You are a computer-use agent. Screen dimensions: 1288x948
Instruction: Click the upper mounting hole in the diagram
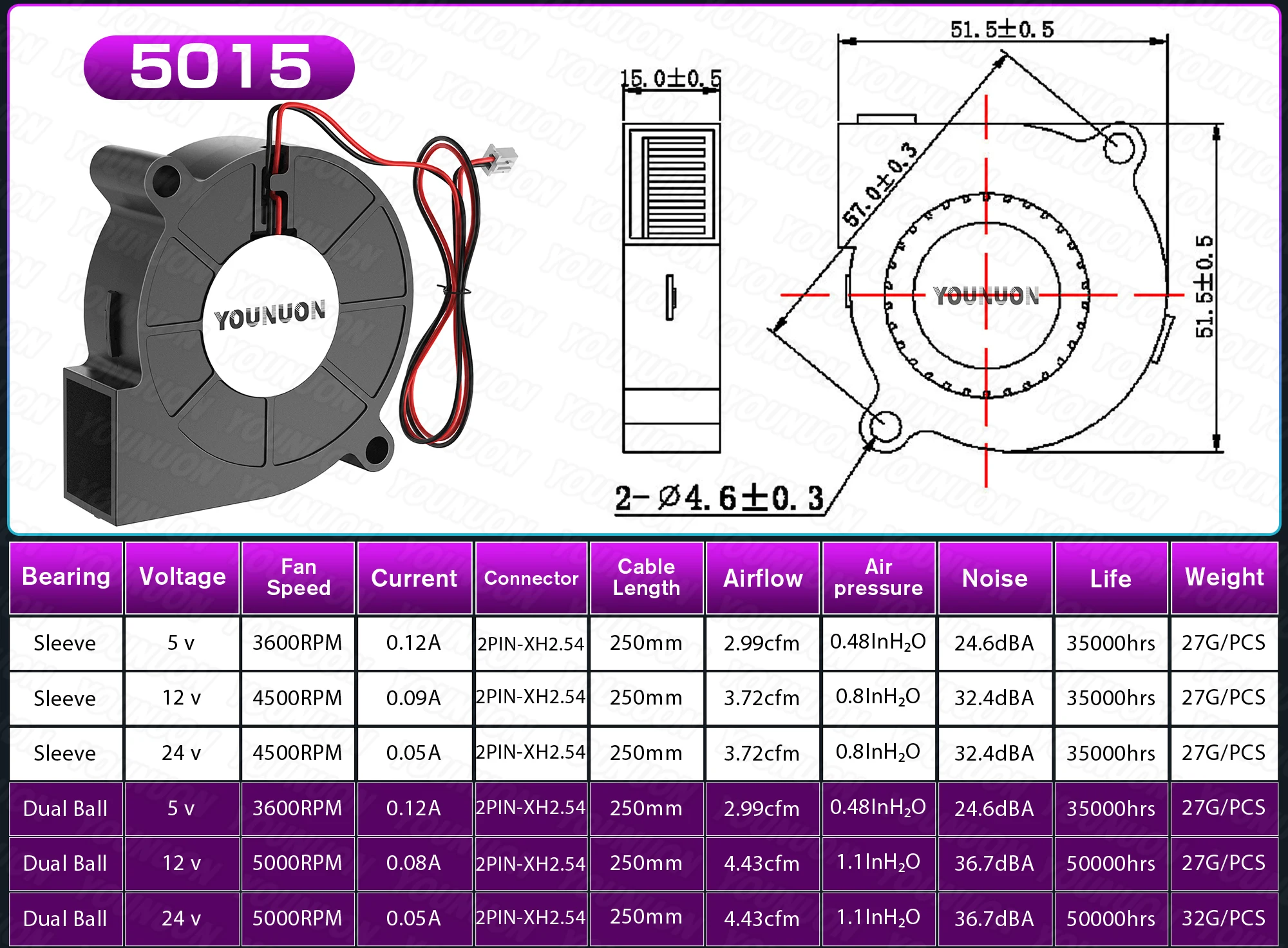click(x=1119, y=147)
